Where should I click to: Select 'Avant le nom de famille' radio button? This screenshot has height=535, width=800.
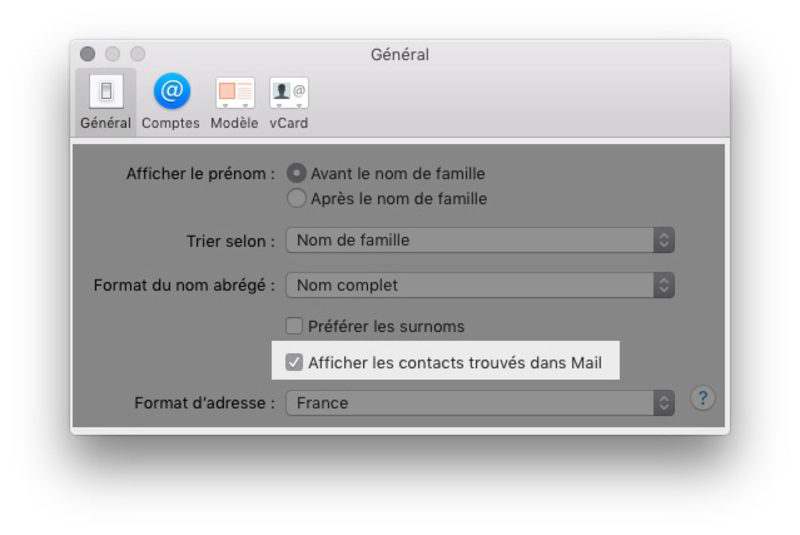(296, 173)
